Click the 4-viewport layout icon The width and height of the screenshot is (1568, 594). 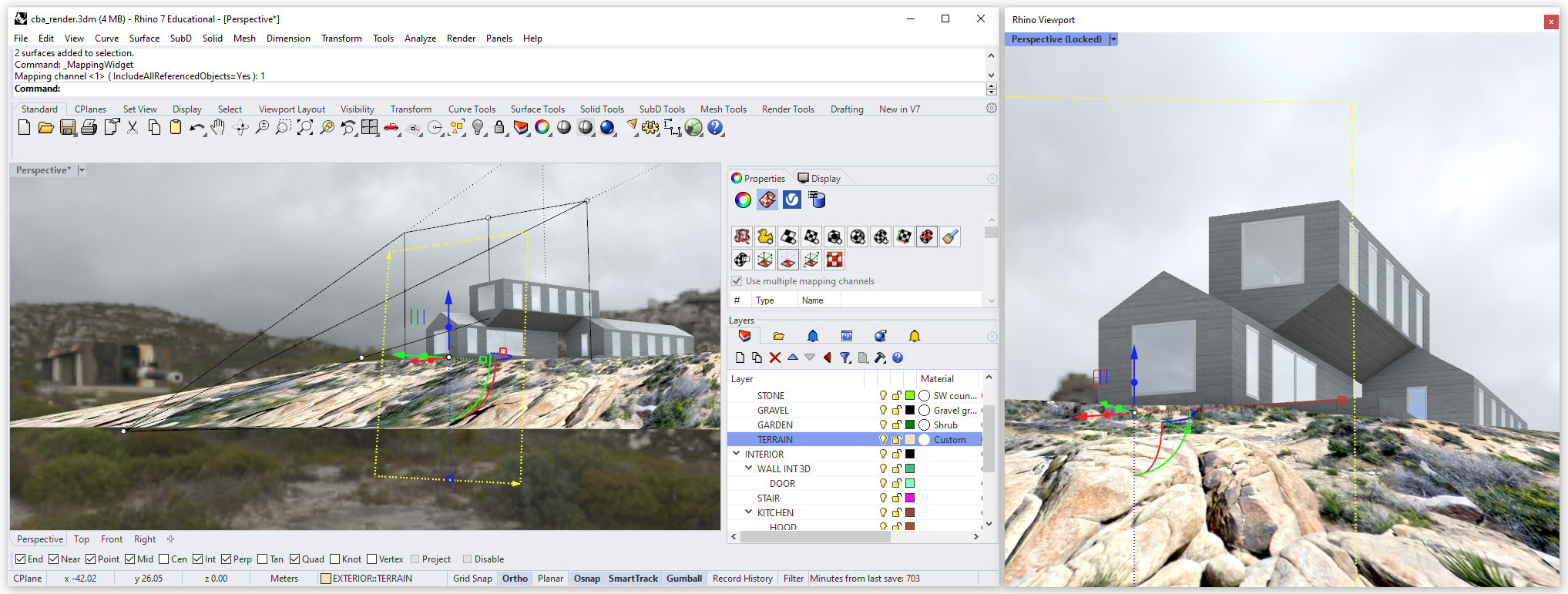coord(370,128)
